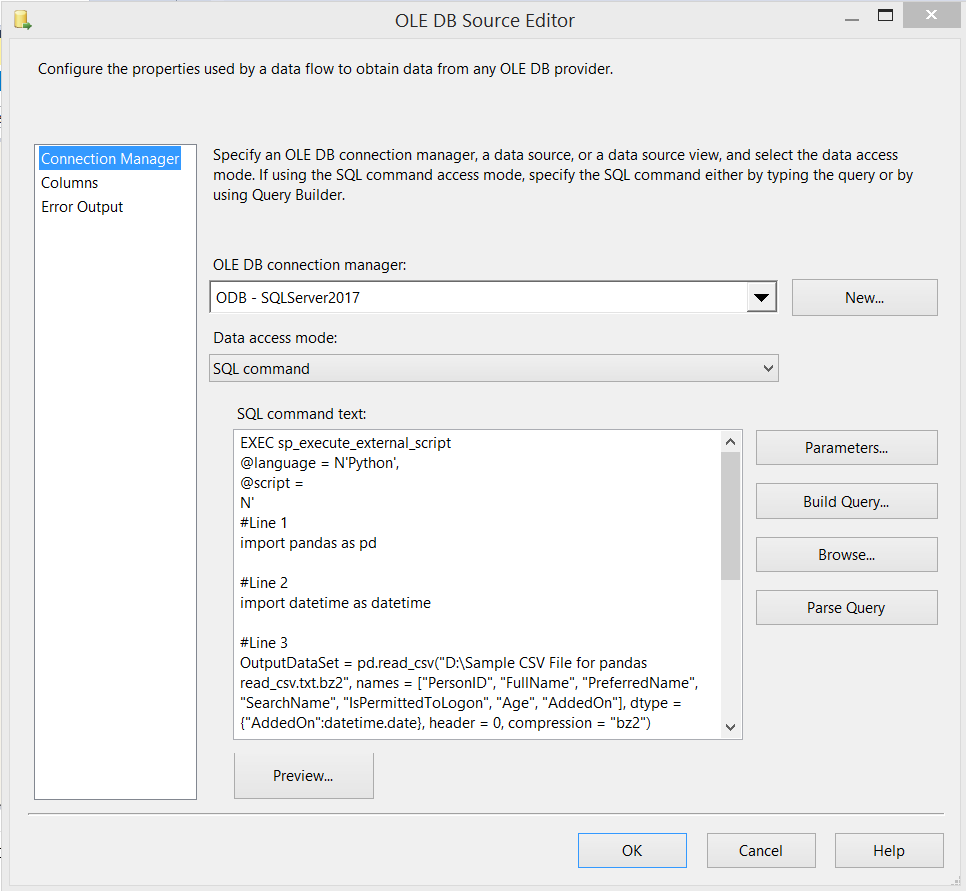This screenshot has height=891, width=966.
Task: Click inside the SQL command text box
Action: pos(477,584)
